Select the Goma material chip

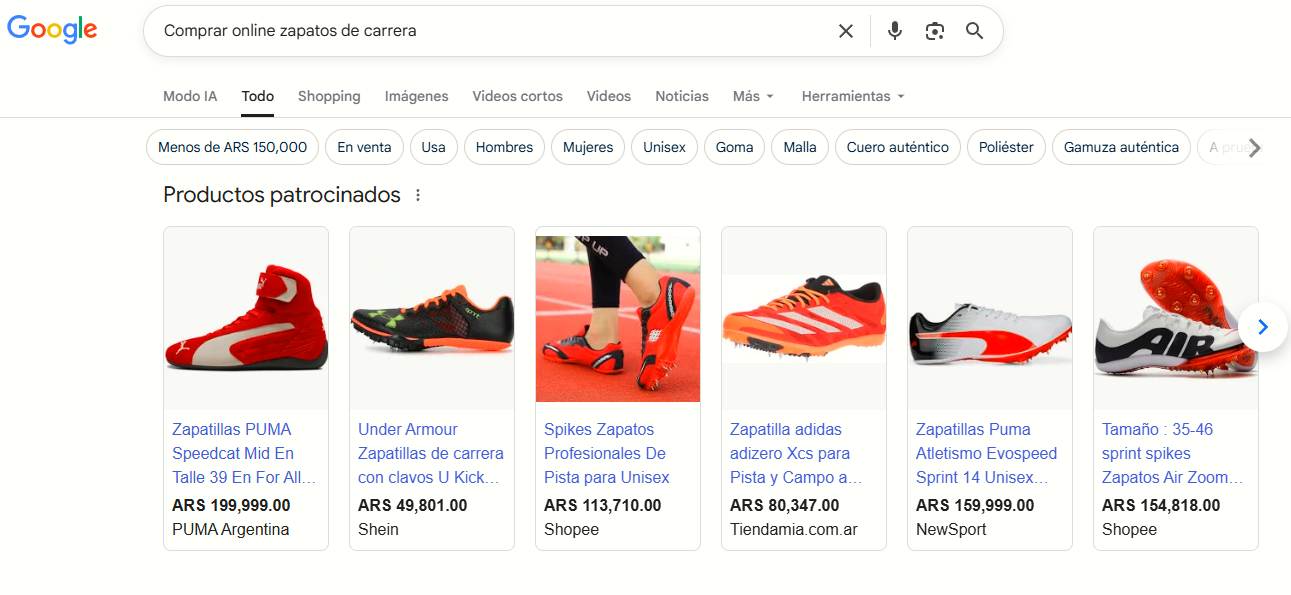(734, 147)
